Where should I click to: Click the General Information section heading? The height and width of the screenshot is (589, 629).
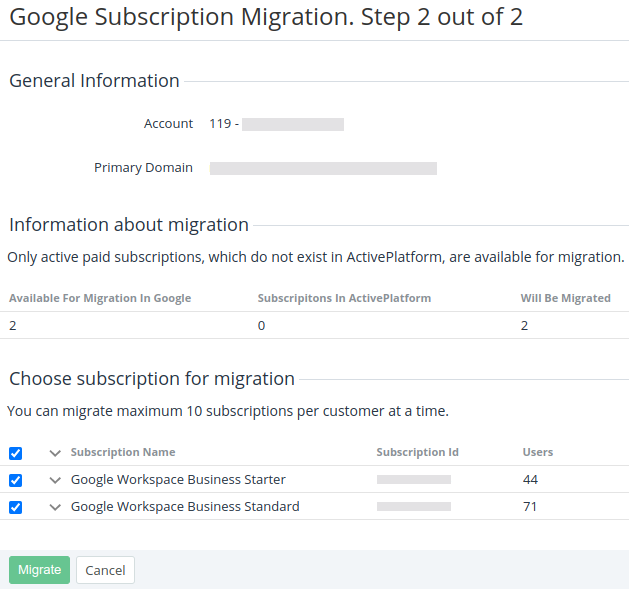coord(94,81)
